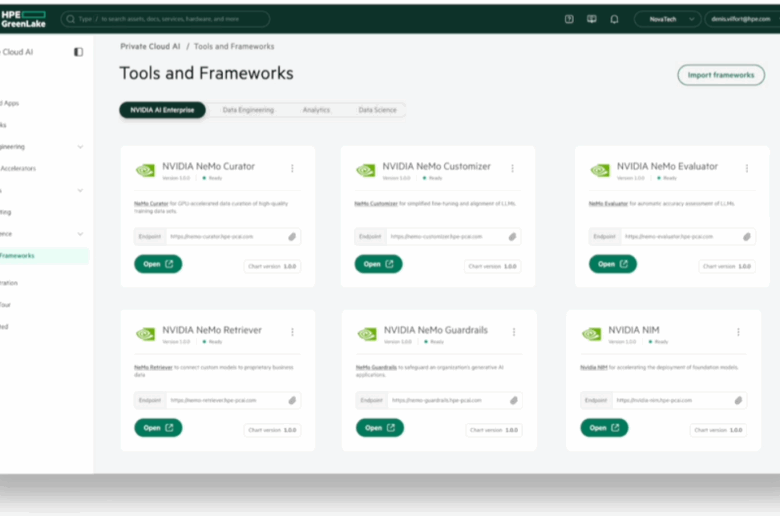Open NVIDIA NIM
This screenshot has width=780, height=516.
[604, 428]
